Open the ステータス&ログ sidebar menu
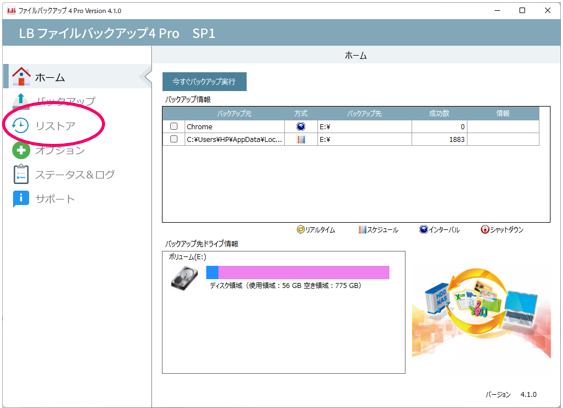563x408 pixels. 75,175
